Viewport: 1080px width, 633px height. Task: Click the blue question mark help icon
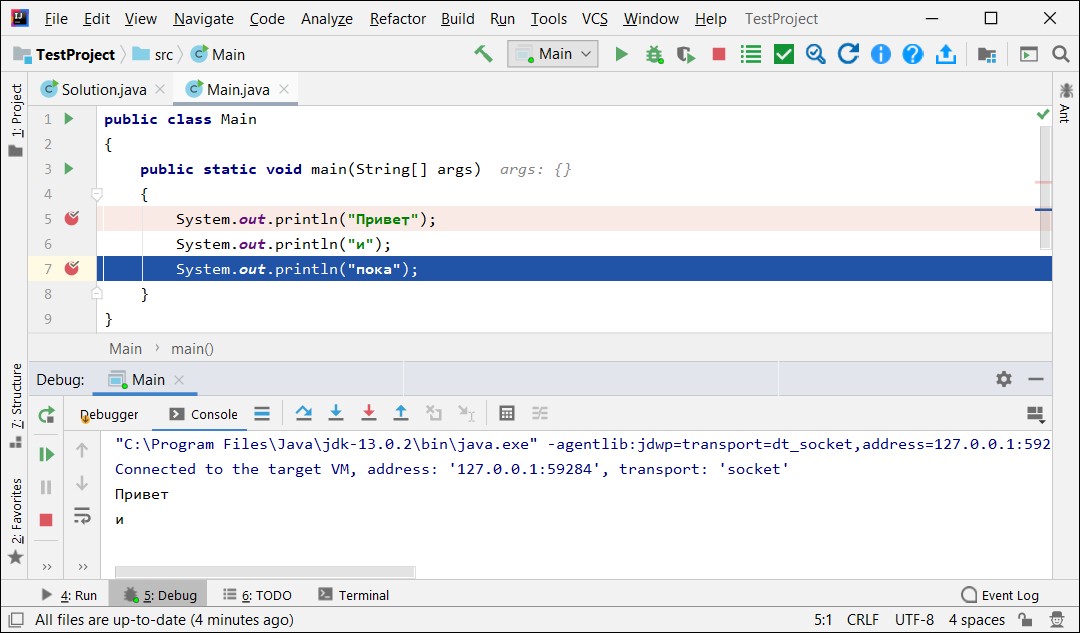pyautogui.click(x=913, y=54)
